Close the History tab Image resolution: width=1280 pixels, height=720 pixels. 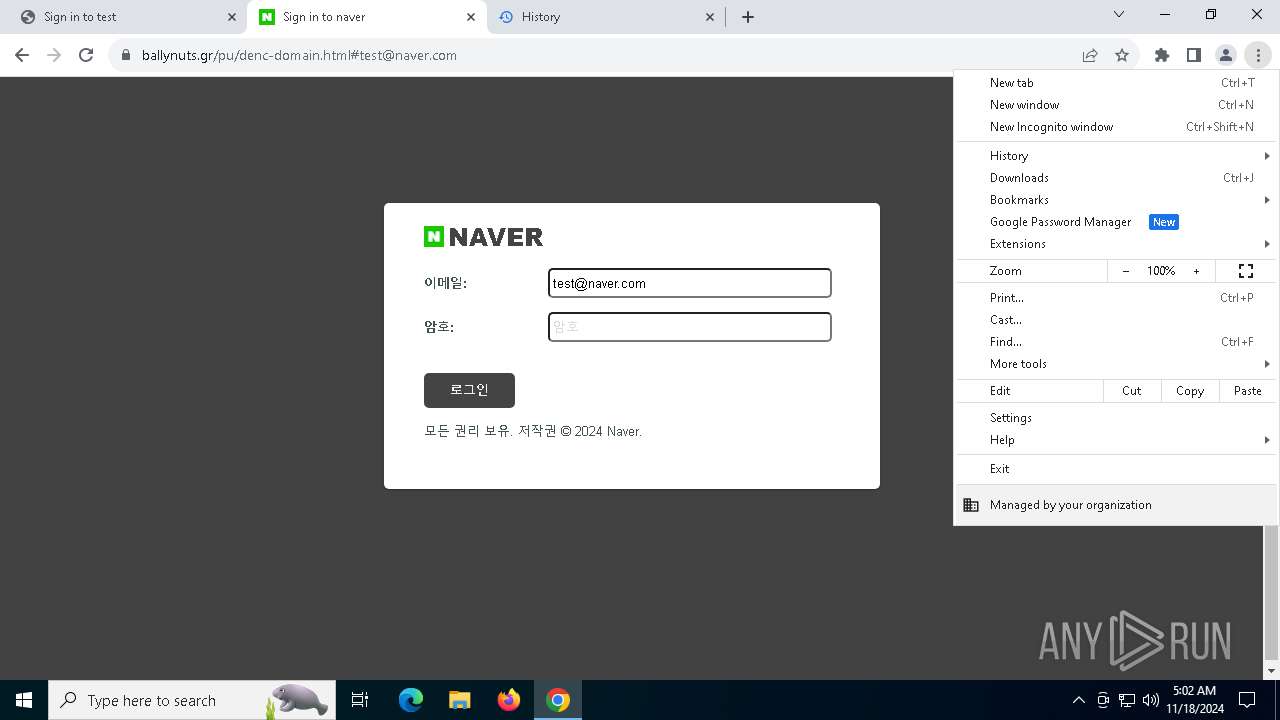click(x=710, y=17)
